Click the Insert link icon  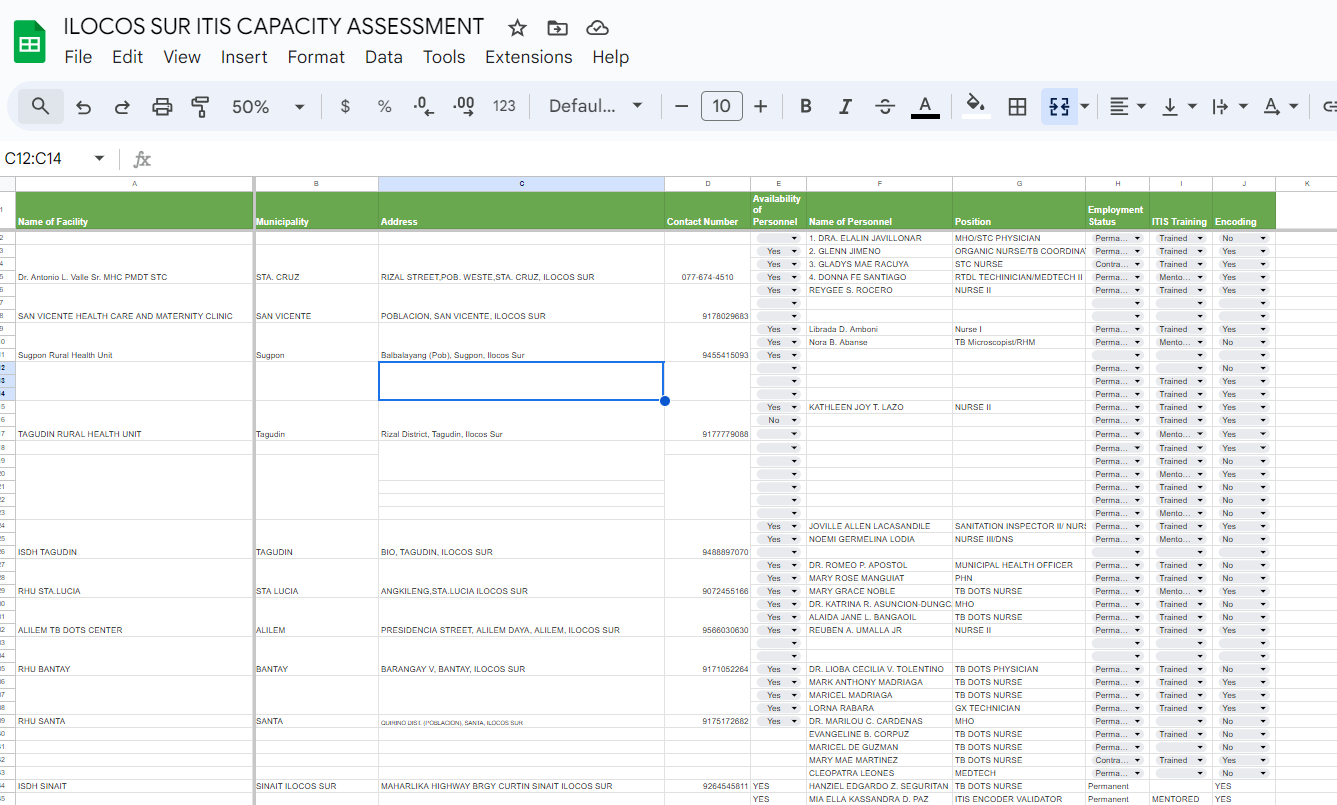point(1329,106)
